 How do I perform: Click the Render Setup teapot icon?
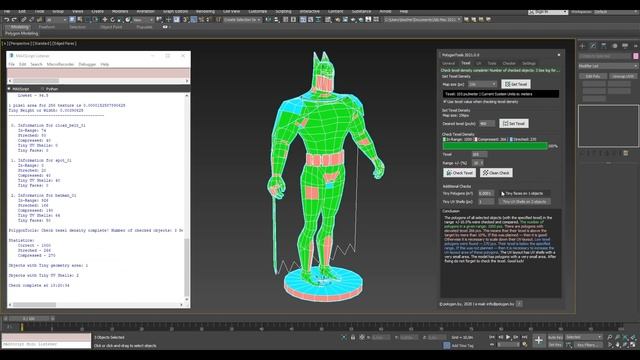click(338, 20)
